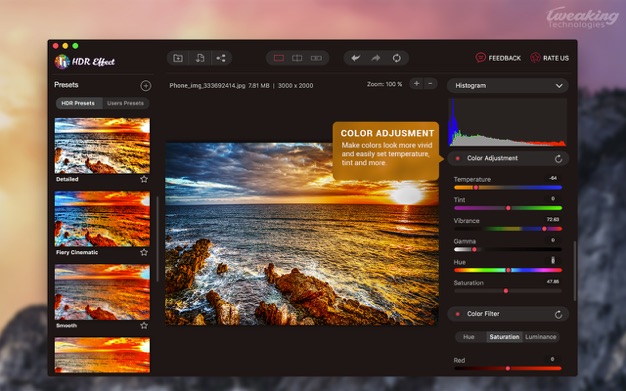Viewport: 626px width, 391px height.
Task: Click the redo arrow icon
Action: [376, 58]
